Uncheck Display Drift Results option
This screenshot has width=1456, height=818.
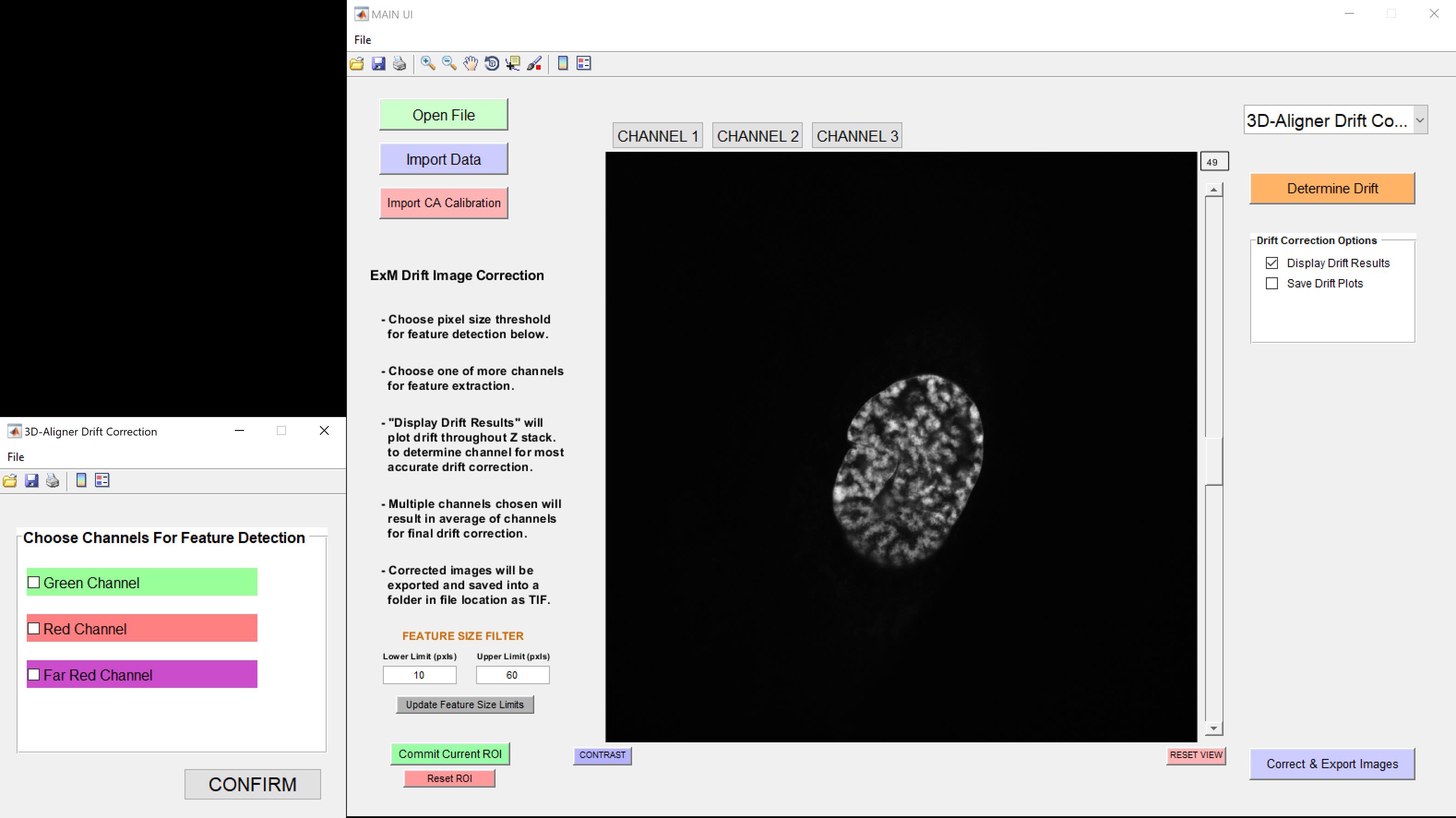click(1272, 263)
